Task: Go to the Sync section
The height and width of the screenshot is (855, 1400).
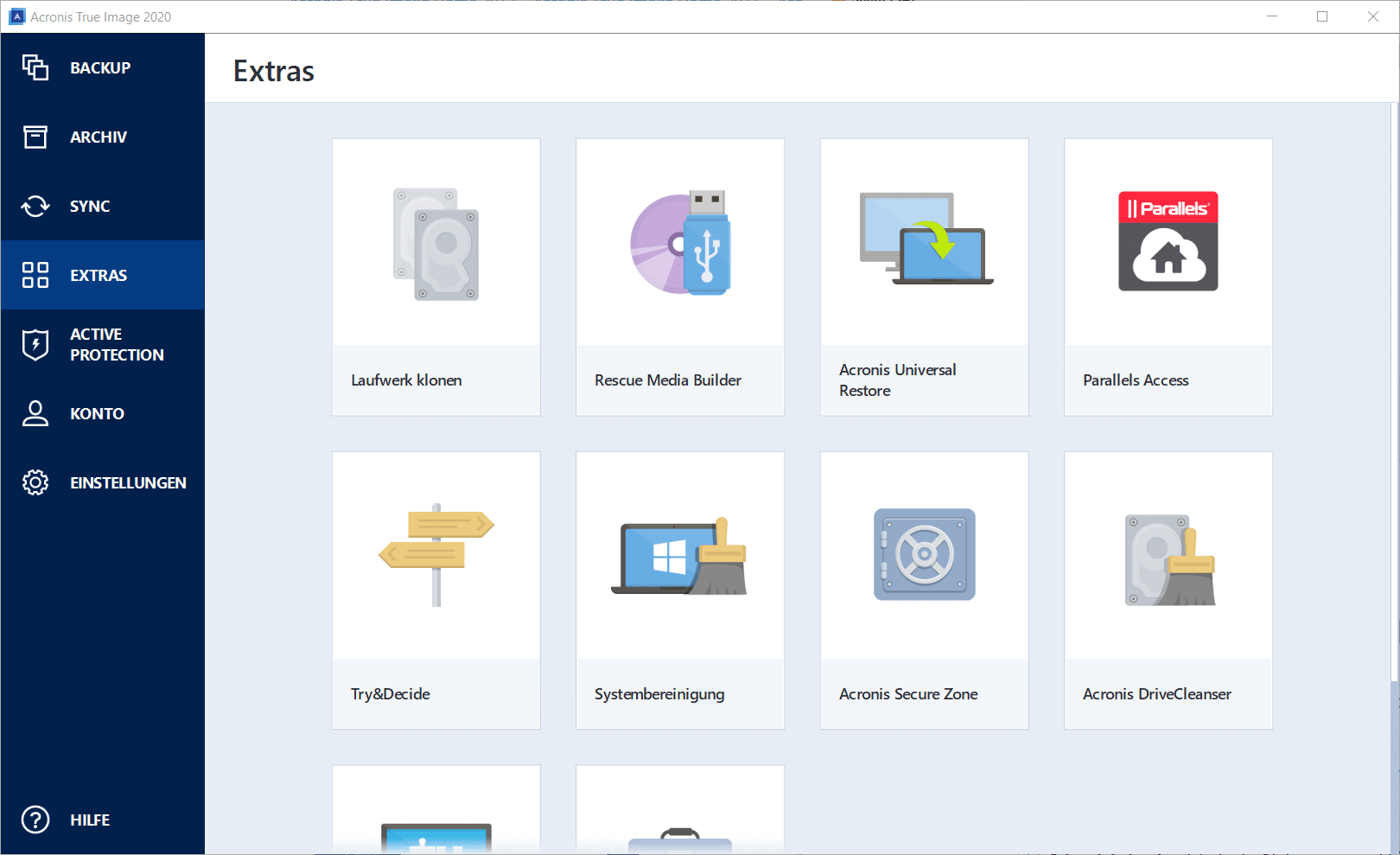Action: point(90,206)
